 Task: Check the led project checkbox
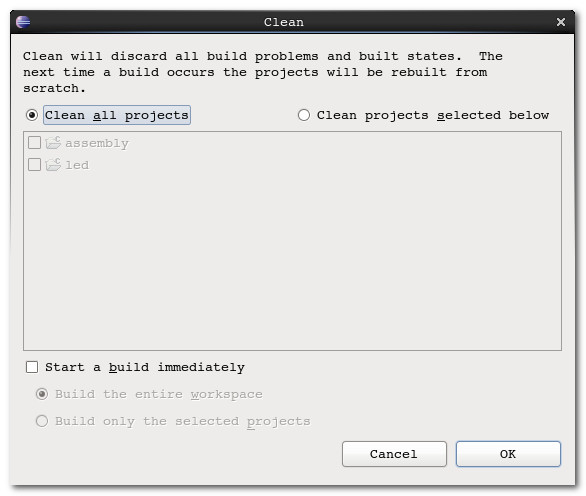point(34,164)
